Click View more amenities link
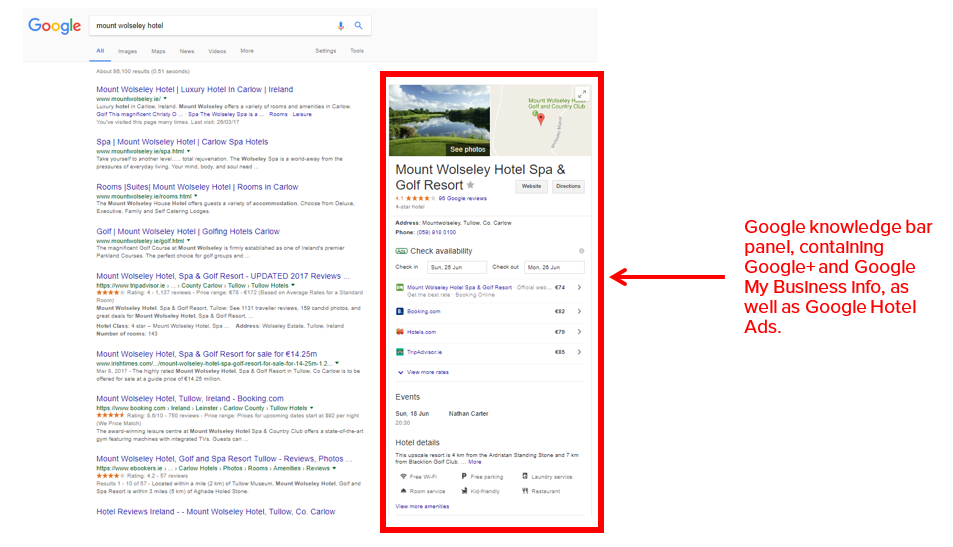The height and width of the screenshot is (547, 953). click(x=422, y=506)
